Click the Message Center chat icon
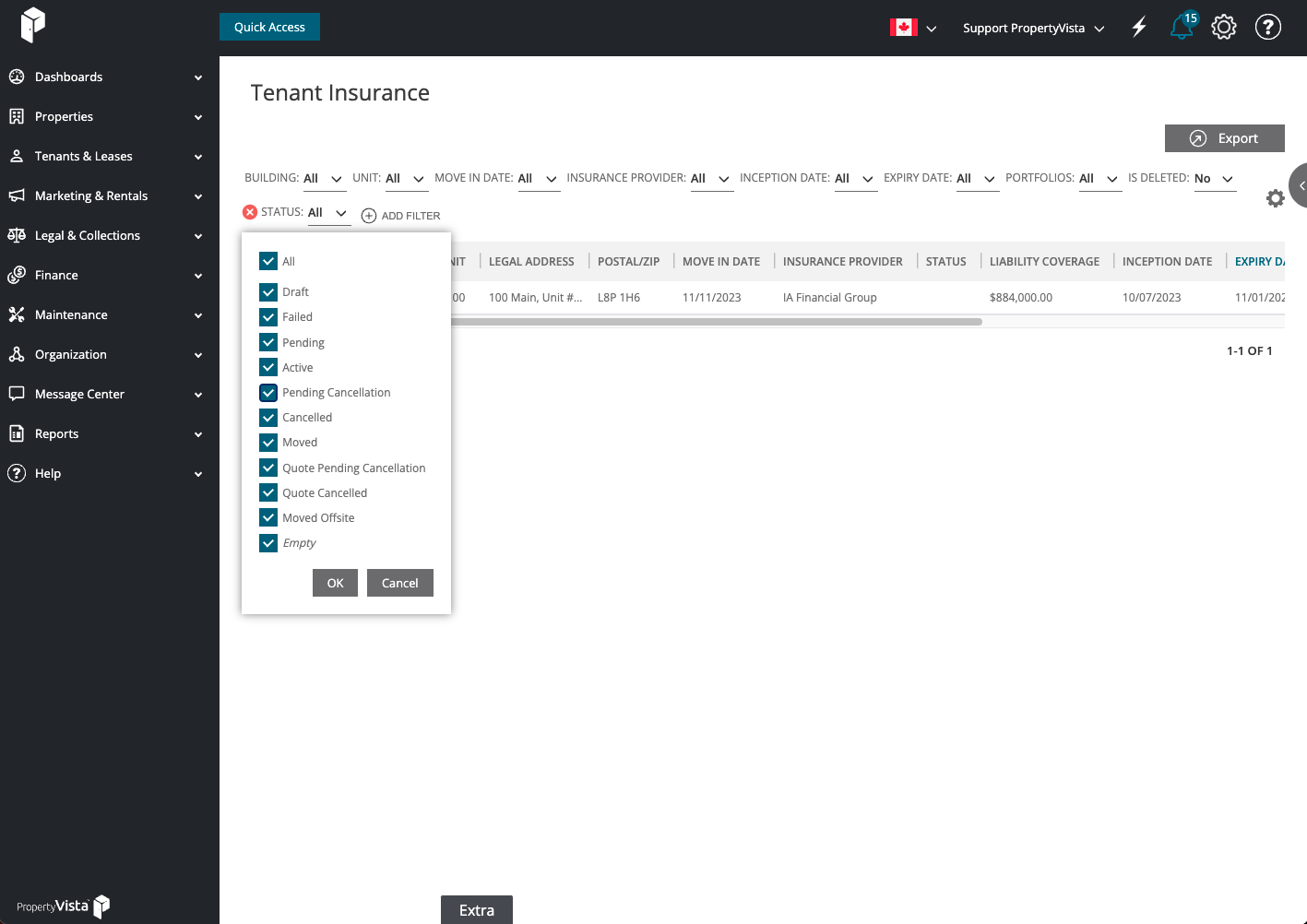Screen dimensions: 1307x924 pos(17,394)
